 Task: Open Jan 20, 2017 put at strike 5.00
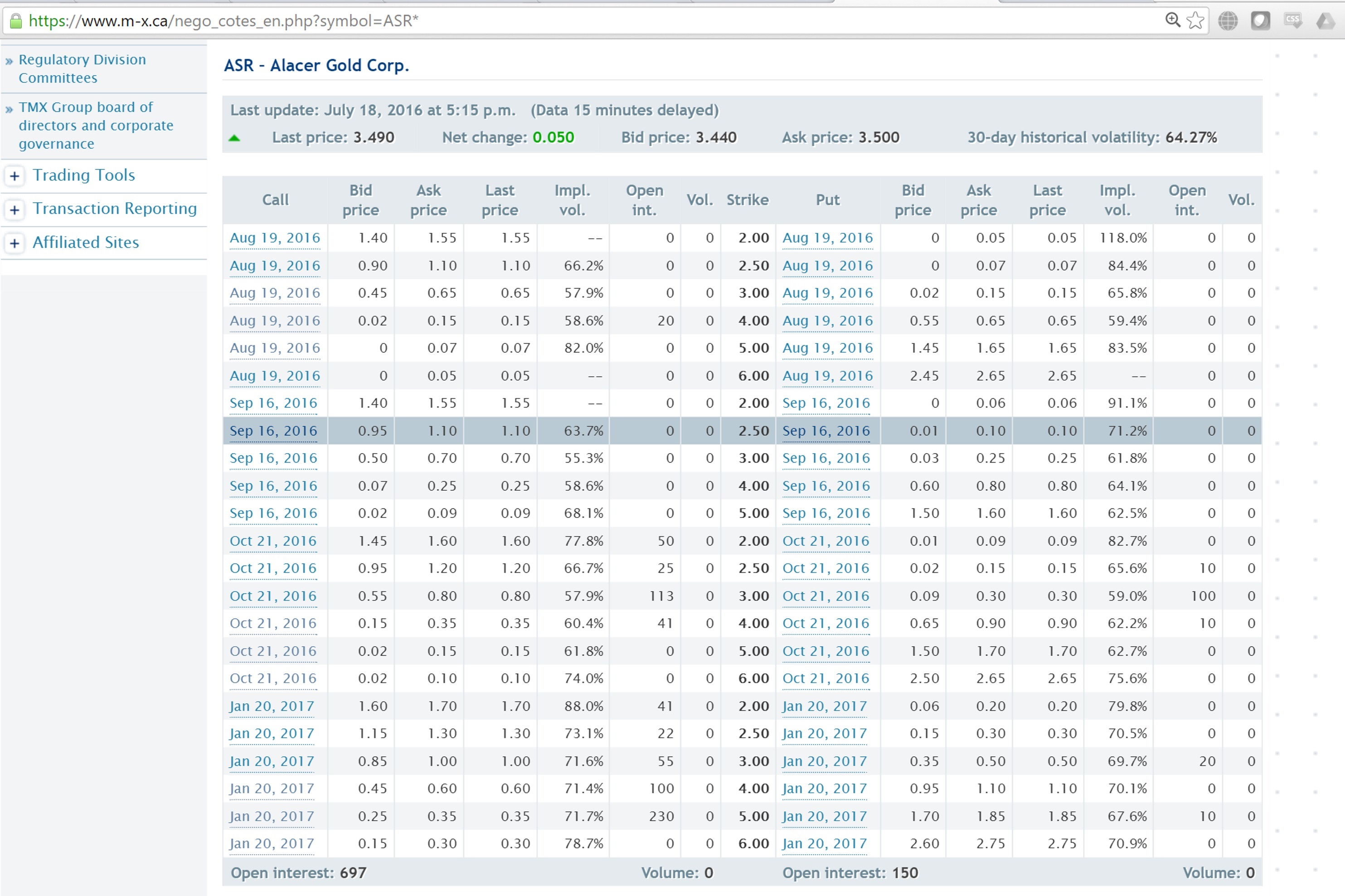click(x=824, y=817)
